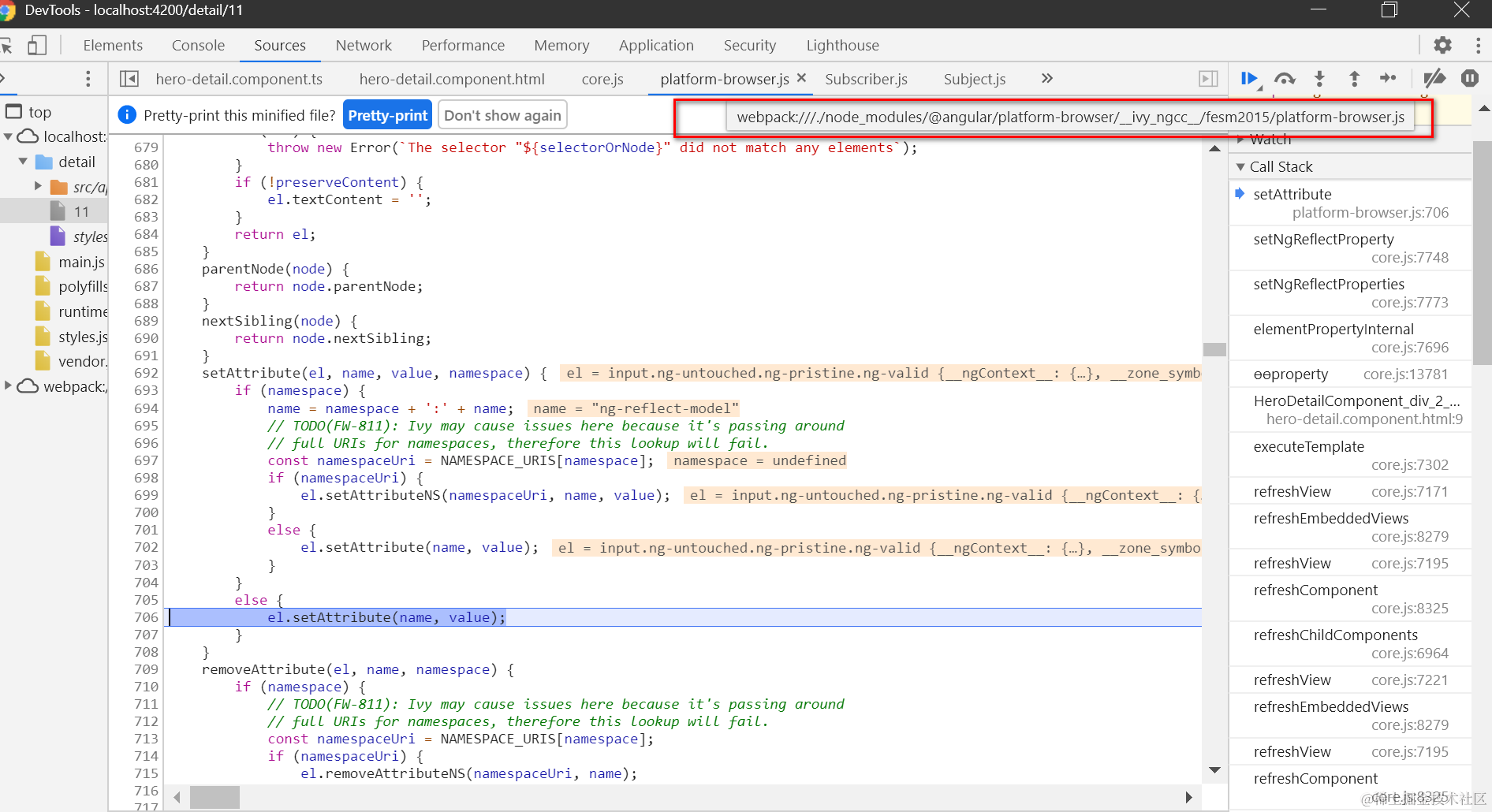This screenshot has width=1492, height=812.
Task: Switch to Subscriber.js file tab
Action: (866, 79)
